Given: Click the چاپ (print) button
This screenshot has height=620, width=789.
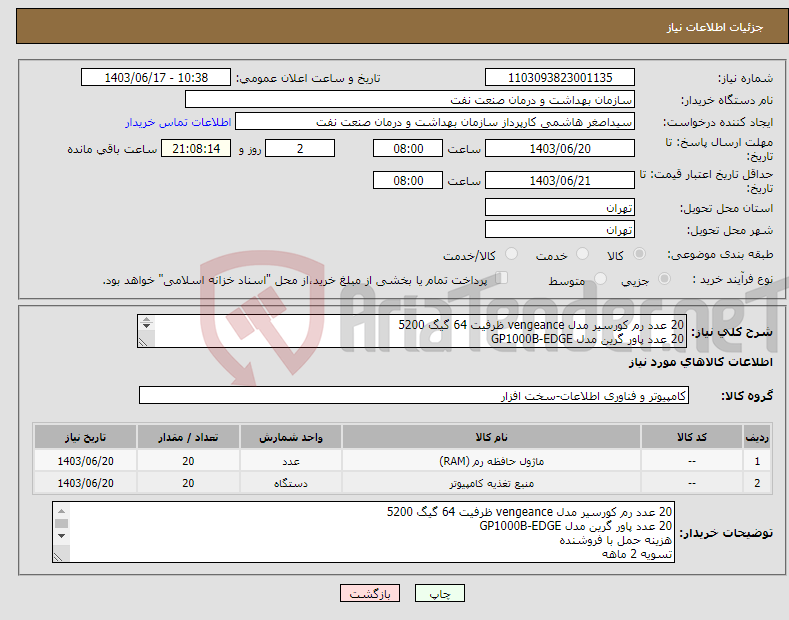Looking at the screenshot, I should point(439,593).
